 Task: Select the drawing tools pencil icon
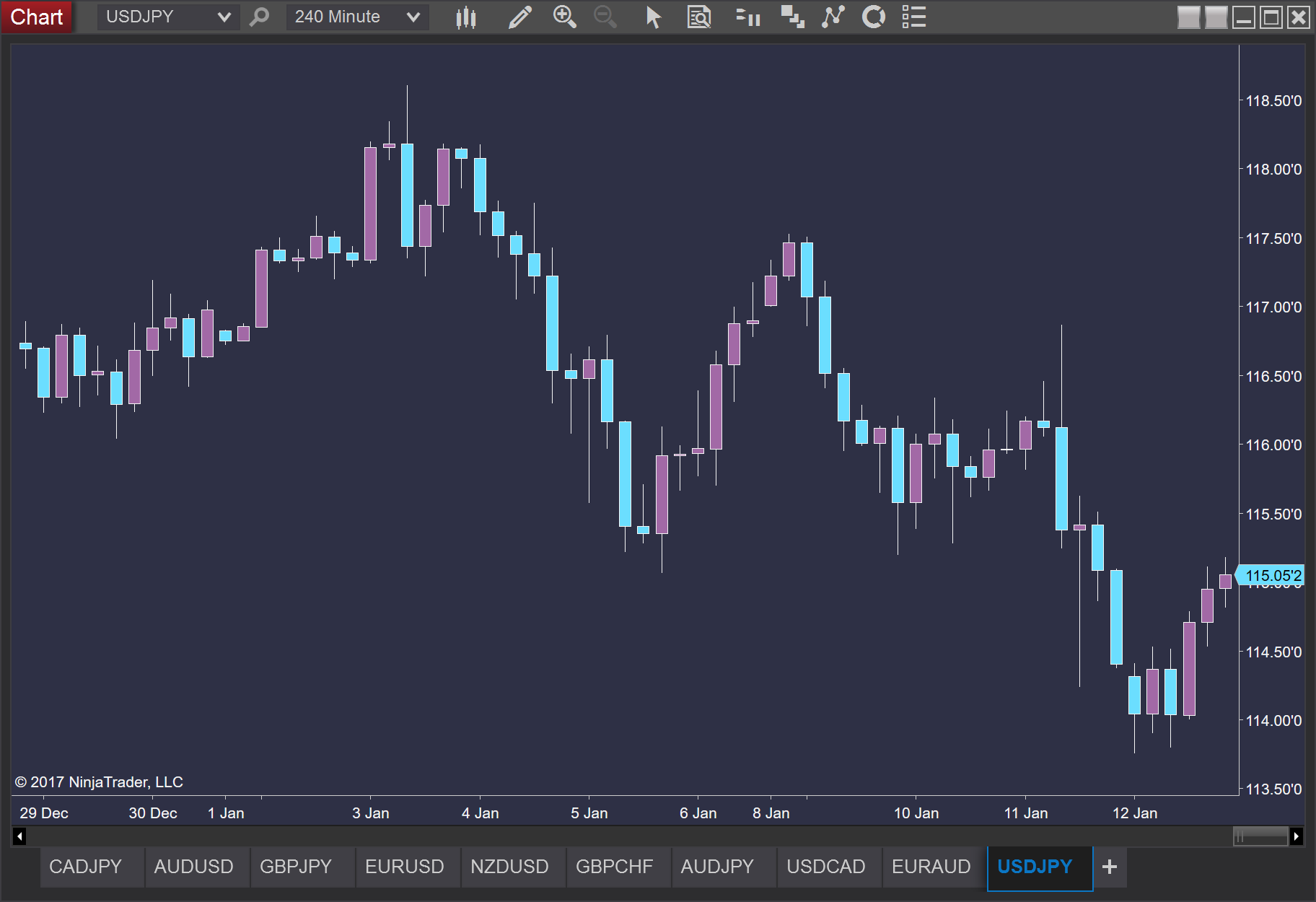tap(519, 17)
